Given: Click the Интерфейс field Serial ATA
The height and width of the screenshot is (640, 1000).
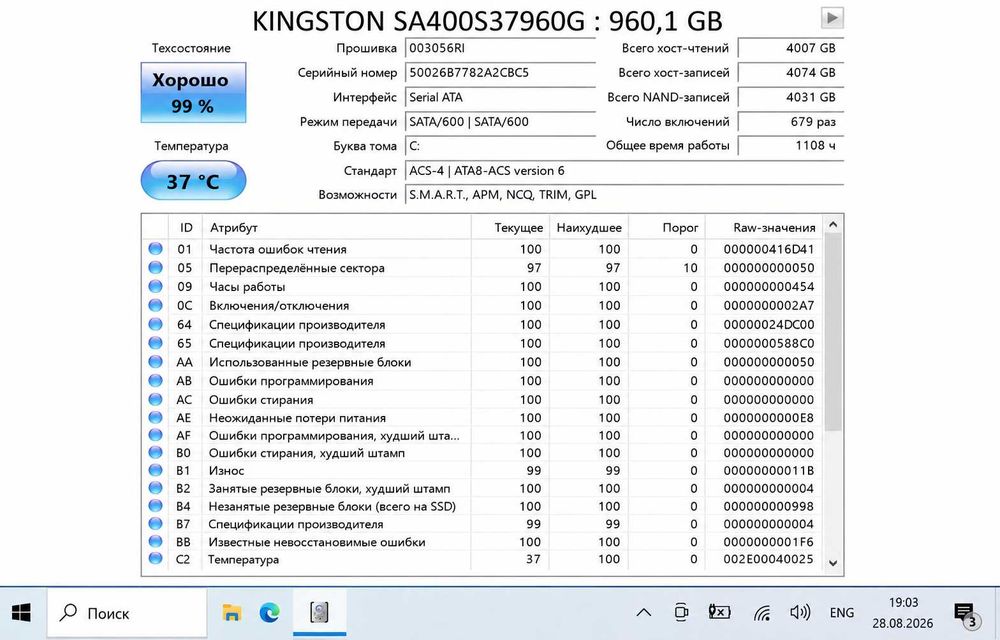Looking at the screenshot, I should point(501,98).
